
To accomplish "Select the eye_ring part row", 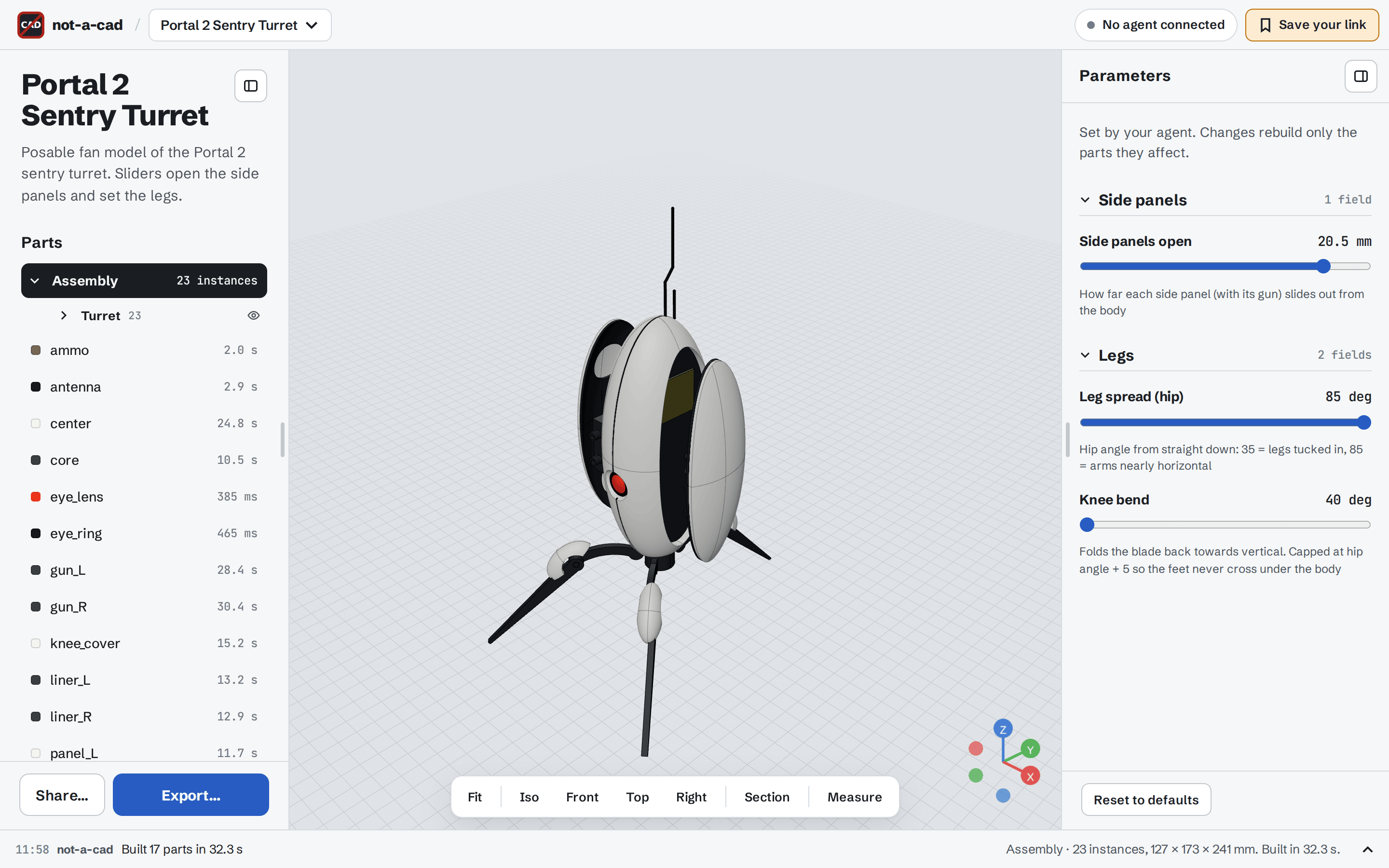I will coord(144,533).
